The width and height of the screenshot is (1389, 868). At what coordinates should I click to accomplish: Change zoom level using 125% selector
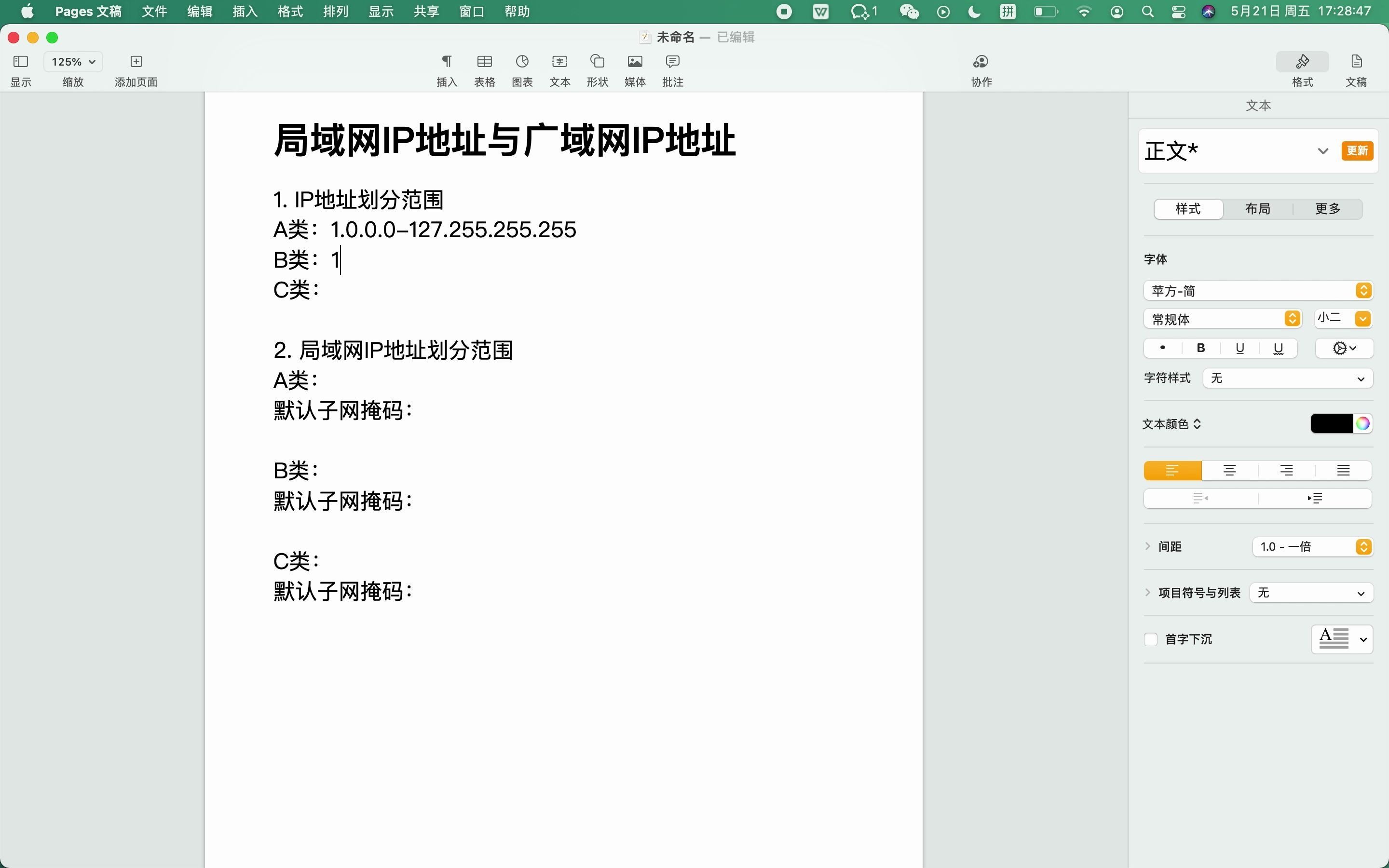click(72, 61)
